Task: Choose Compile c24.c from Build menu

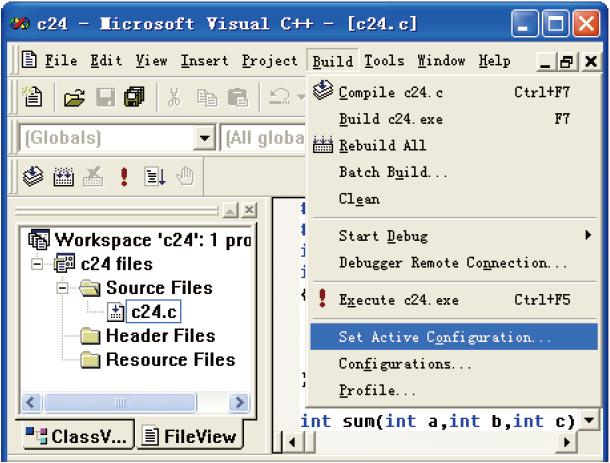Action: 454,93
